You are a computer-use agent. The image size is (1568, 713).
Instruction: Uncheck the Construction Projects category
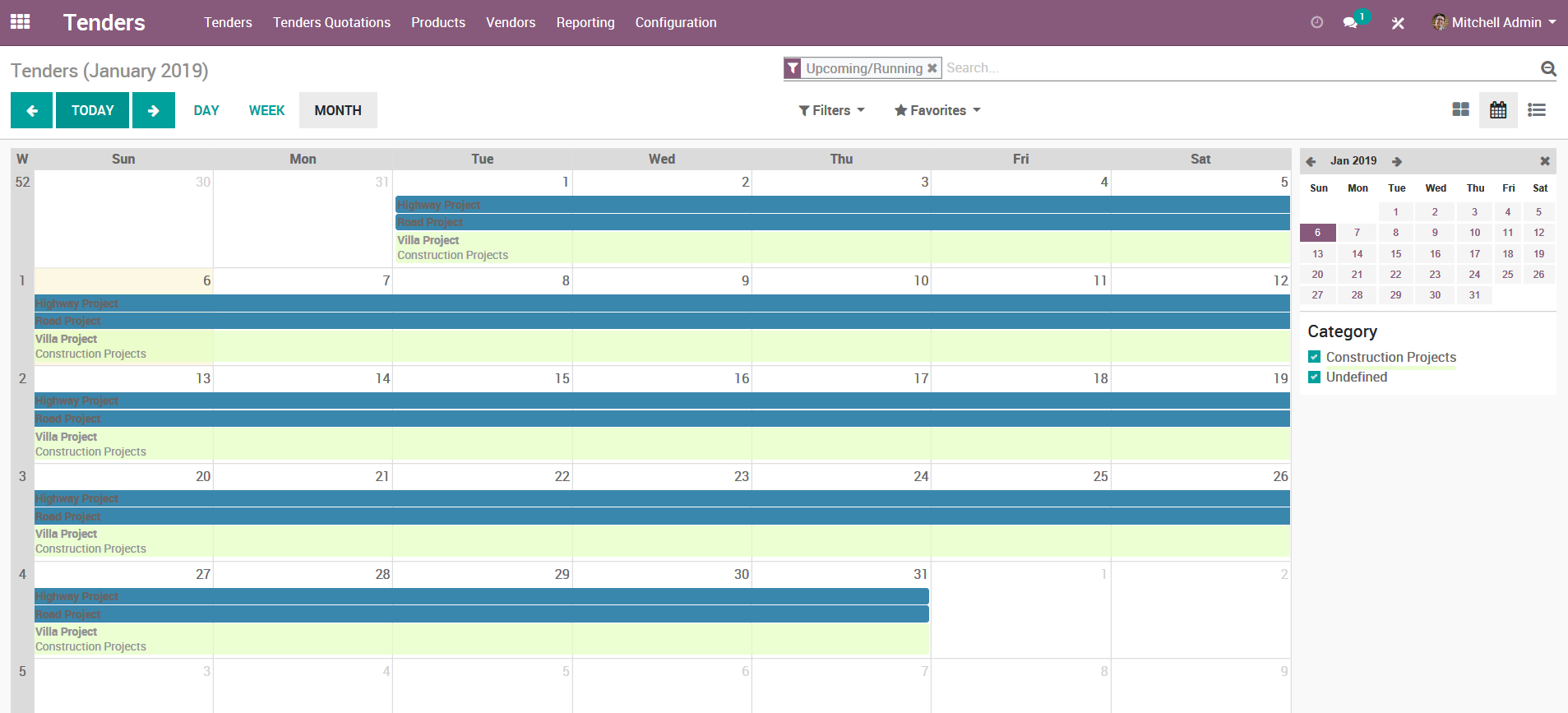(1314, 357)
